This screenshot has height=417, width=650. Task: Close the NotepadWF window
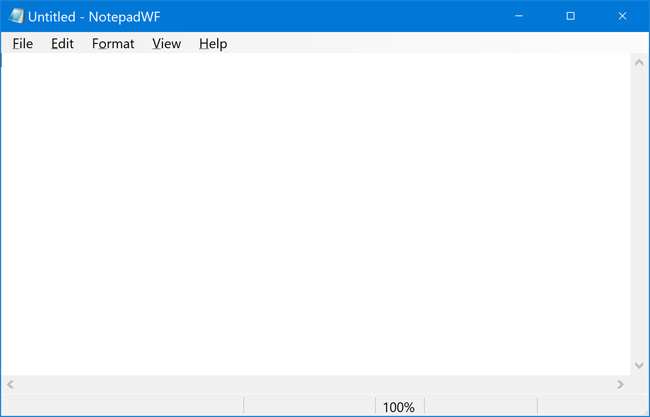tap(622, 16)
